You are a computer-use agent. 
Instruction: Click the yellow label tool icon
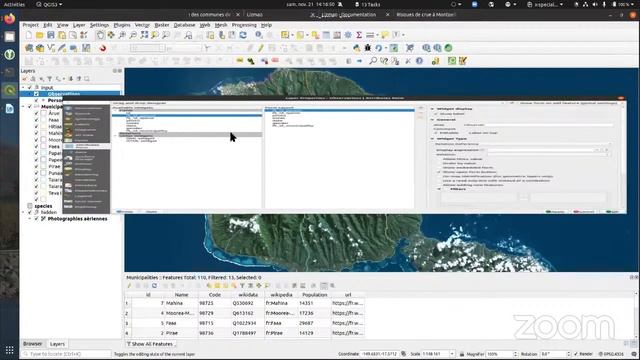[x=240, y=61]
